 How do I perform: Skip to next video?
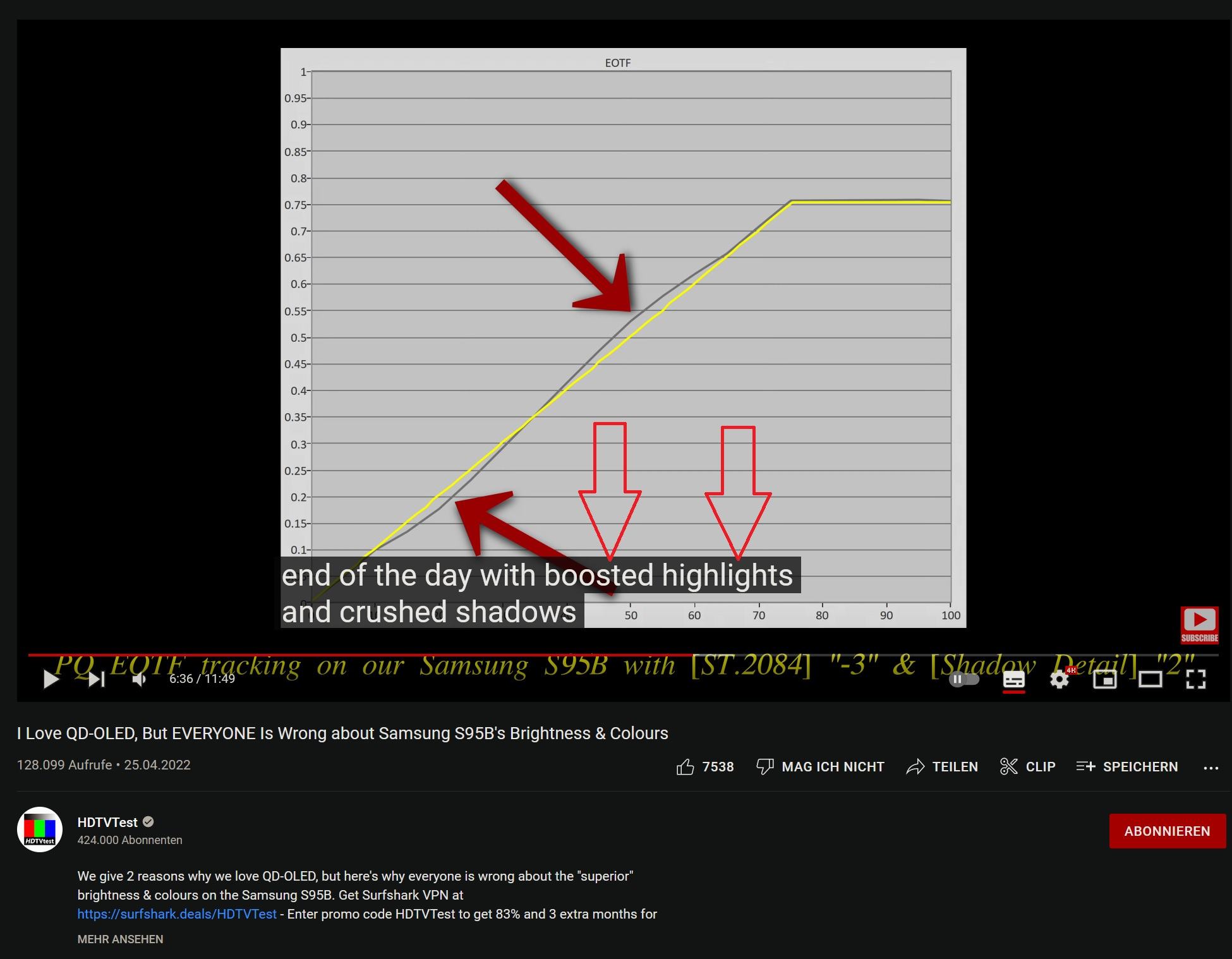(96, 679)
